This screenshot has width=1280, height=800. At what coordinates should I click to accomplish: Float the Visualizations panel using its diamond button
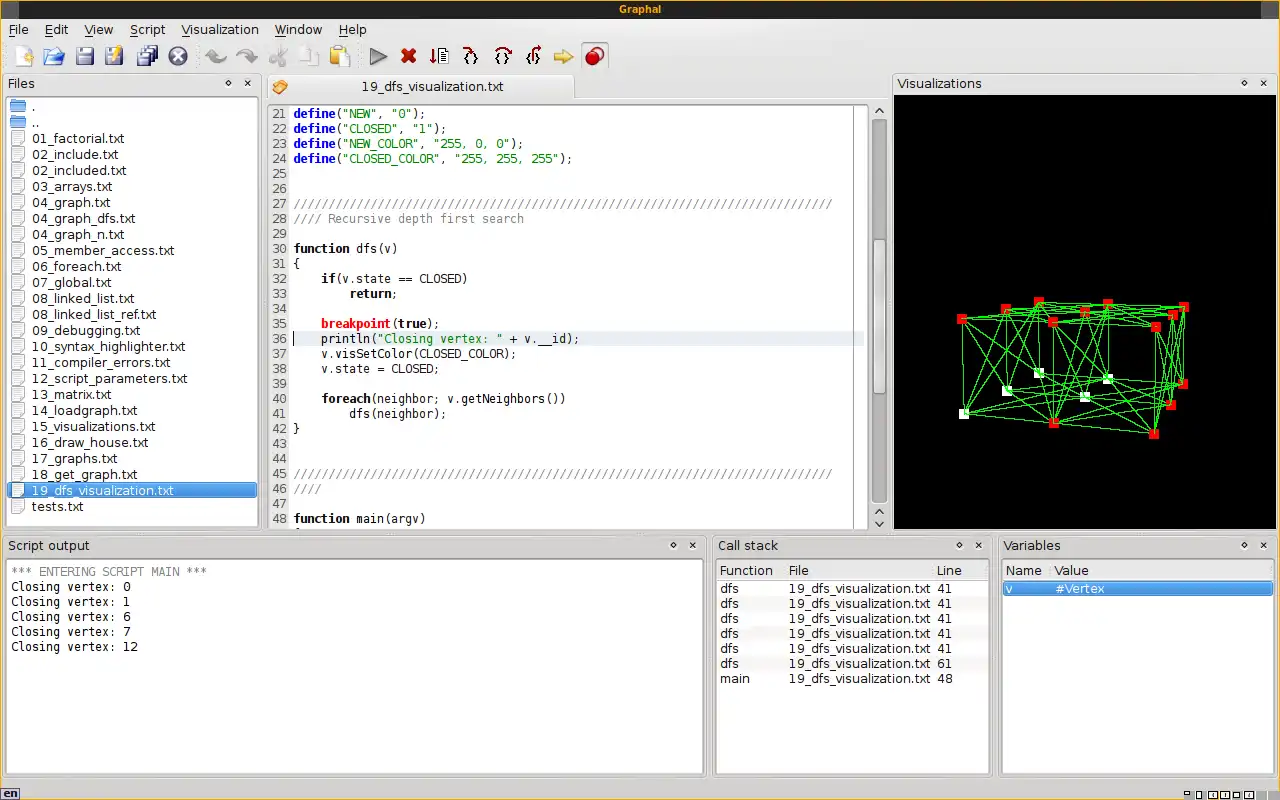pyautogui.click(x=1244, y=84)
